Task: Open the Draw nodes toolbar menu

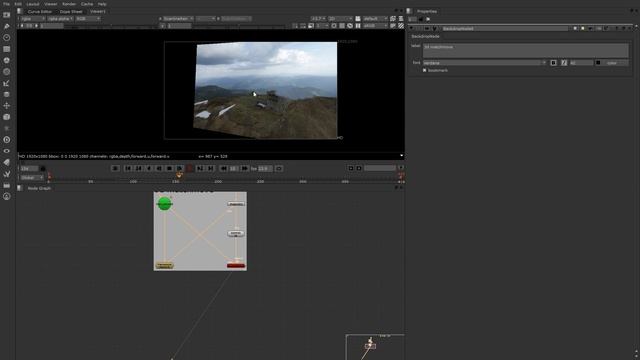Action: (x=7, y=26)
